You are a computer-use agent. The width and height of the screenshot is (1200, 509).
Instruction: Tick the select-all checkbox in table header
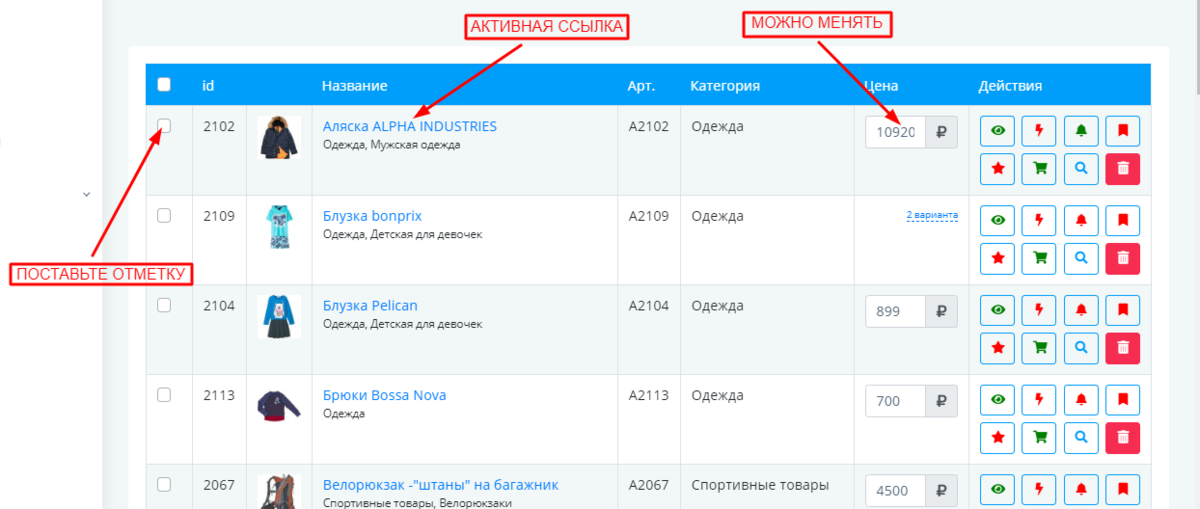(x=164, y=85)
